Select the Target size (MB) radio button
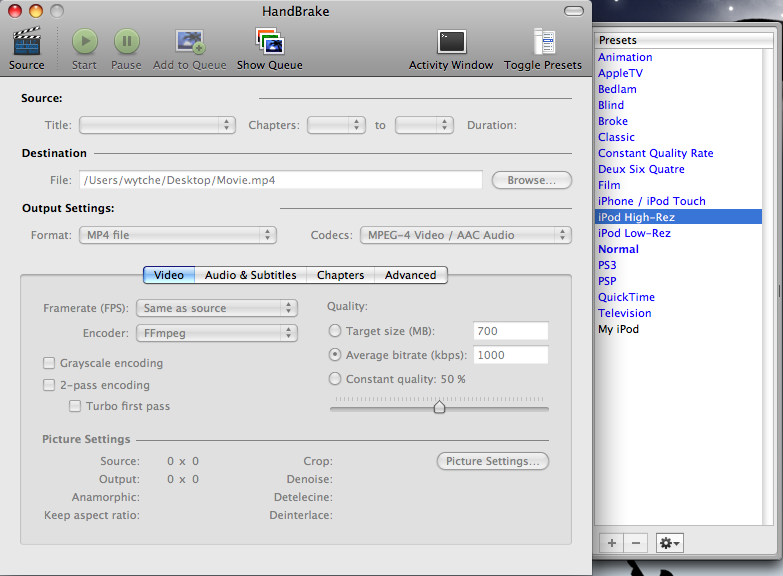 tap(335, 331)
